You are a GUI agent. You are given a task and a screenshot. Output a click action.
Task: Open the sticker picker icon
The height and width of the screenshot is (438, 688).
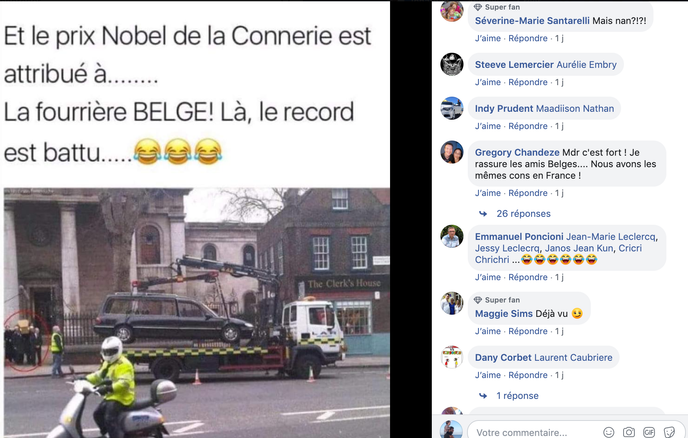click(x=669, y=432)
